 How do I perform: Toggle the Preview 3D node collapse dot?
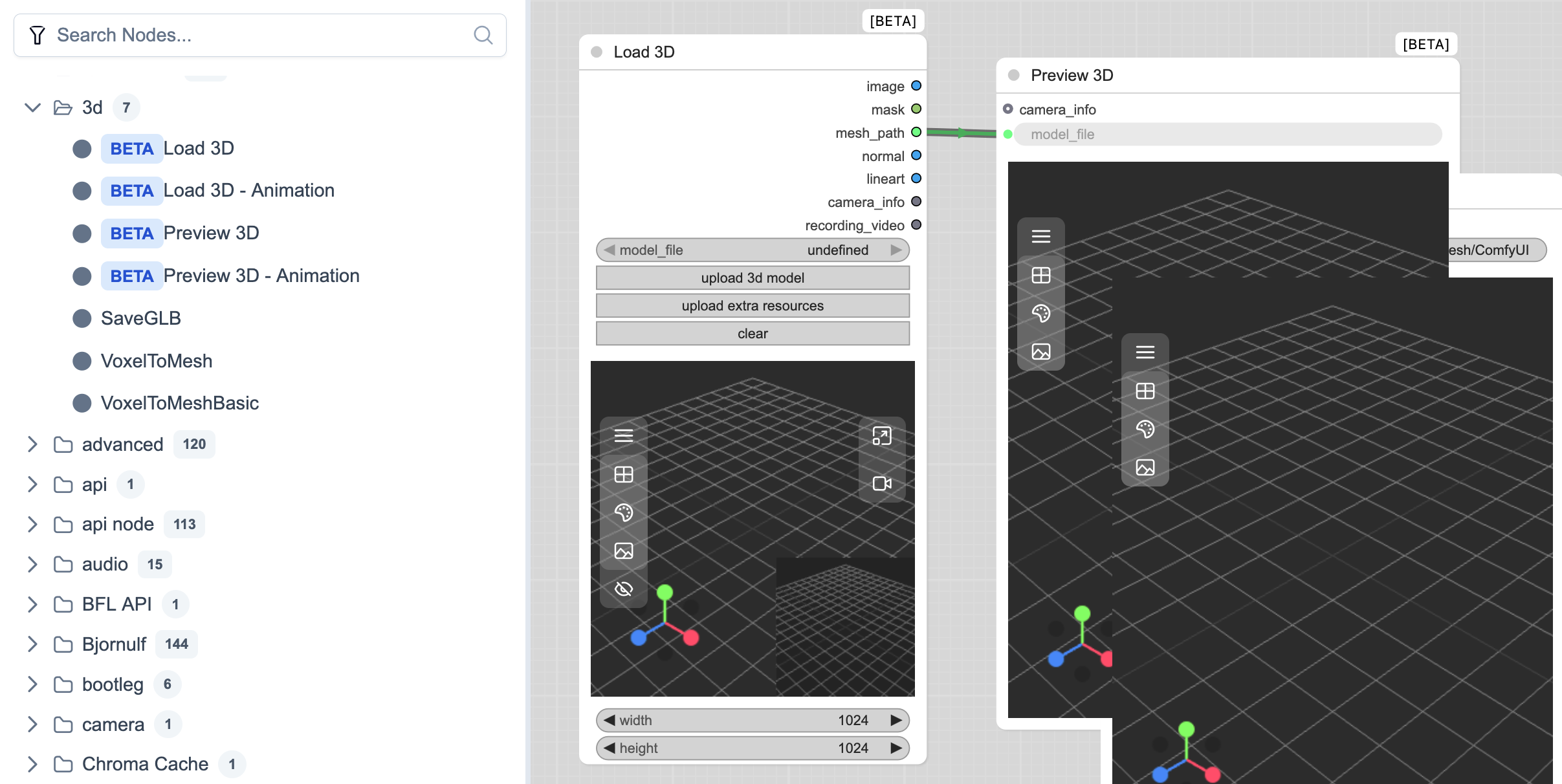1014,75
